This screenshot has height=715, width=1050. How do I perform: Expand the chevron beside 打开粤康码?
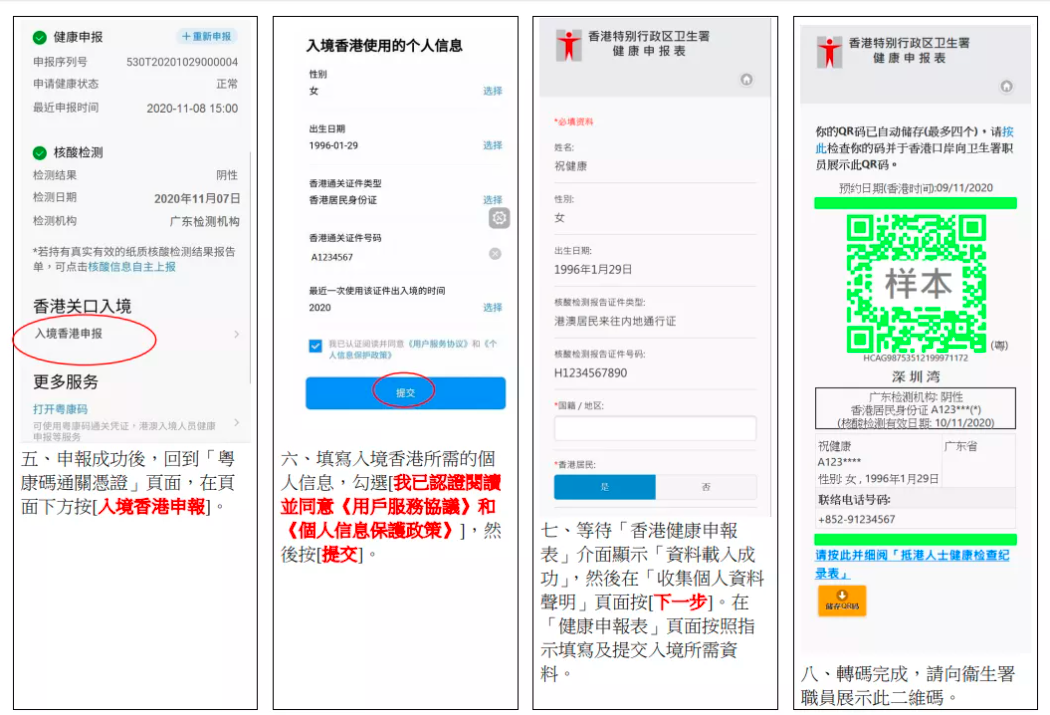point(236,422)
